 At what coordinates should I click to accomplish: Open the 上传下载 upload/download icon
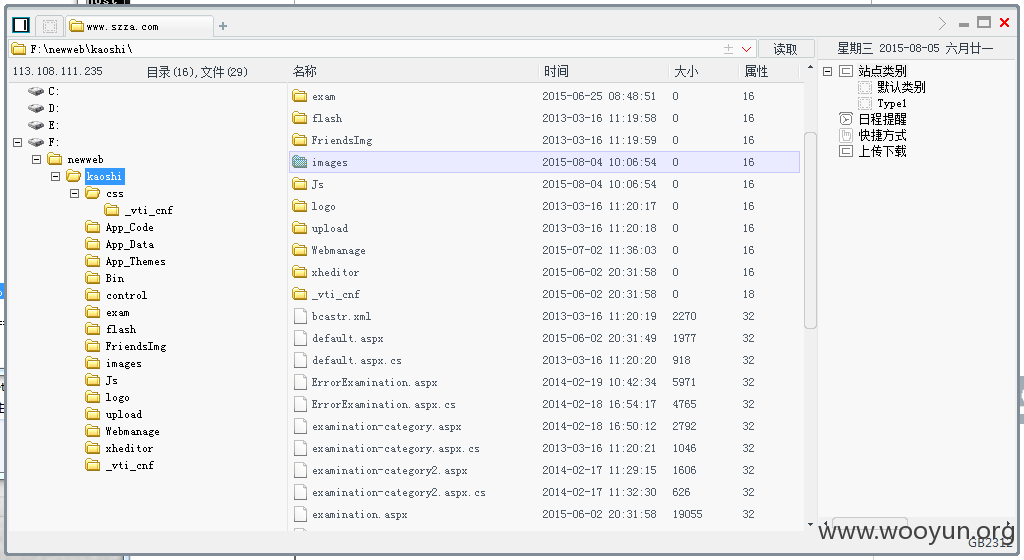click(846, 151)
